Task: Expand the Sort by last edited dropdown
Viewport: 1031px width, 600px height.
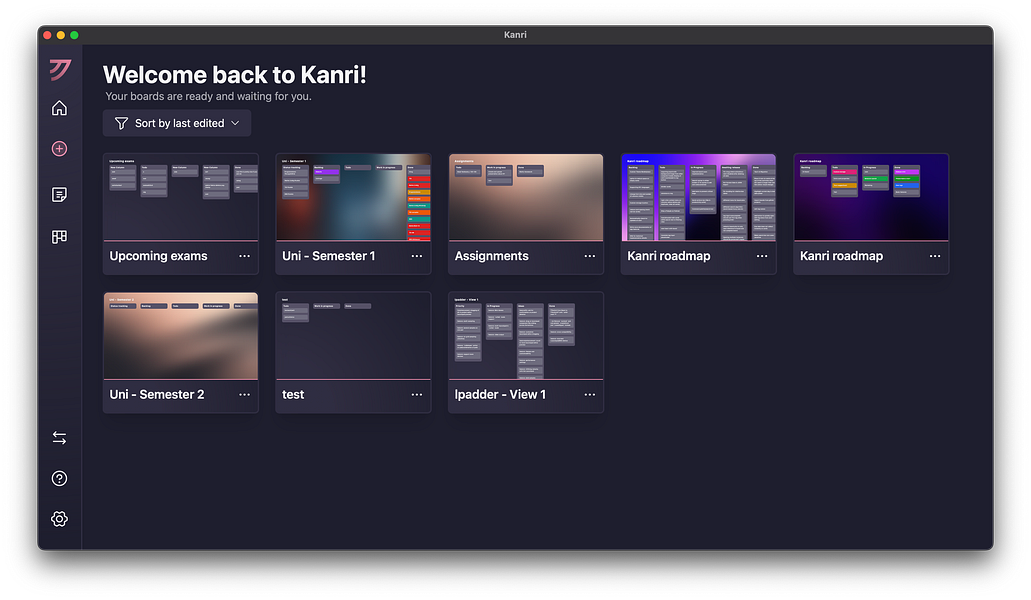Action: (177, 124)
